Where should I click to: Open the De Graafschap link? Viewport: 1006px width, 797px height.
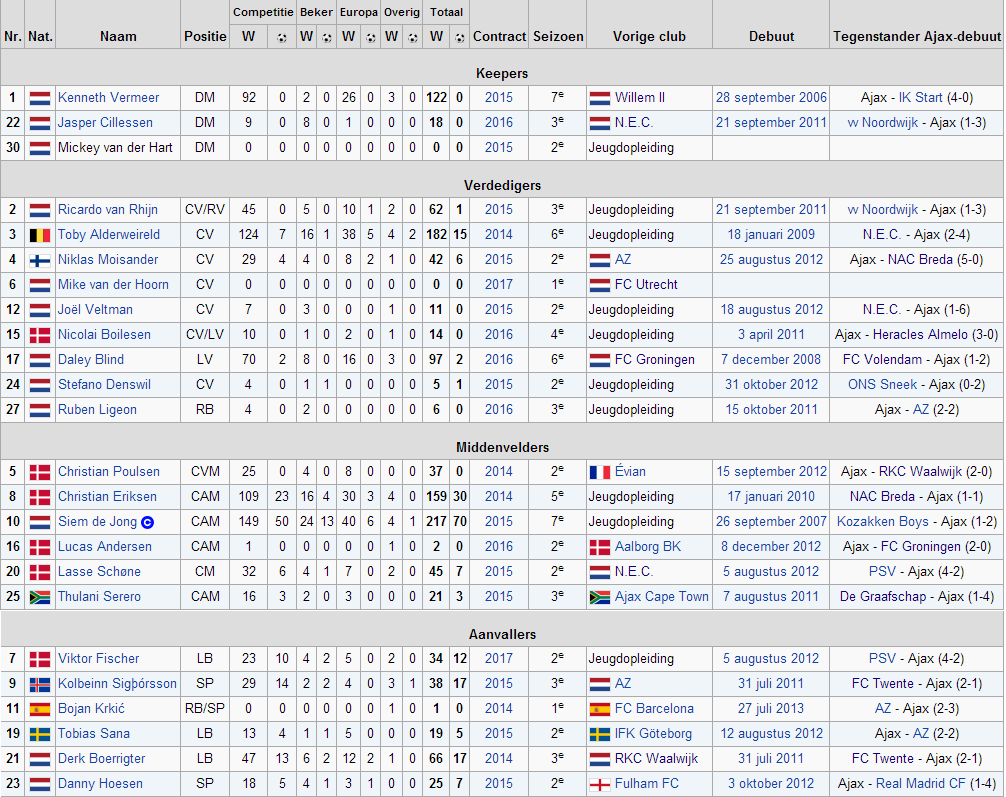point(883,597)
